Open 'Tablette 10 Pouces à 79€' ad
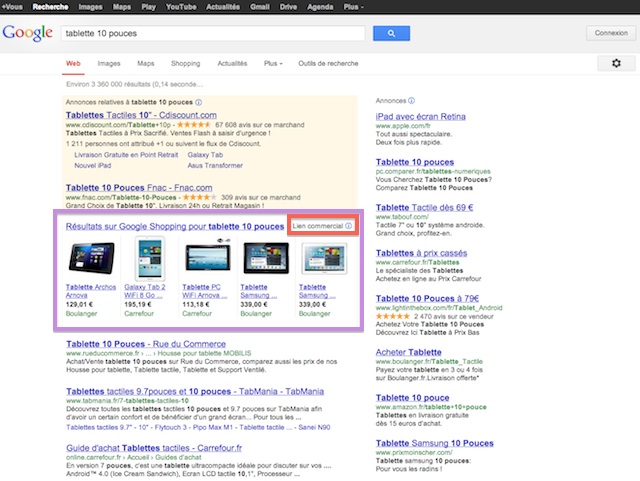Screen dimensions: 640x481 [x=427, y=298]
